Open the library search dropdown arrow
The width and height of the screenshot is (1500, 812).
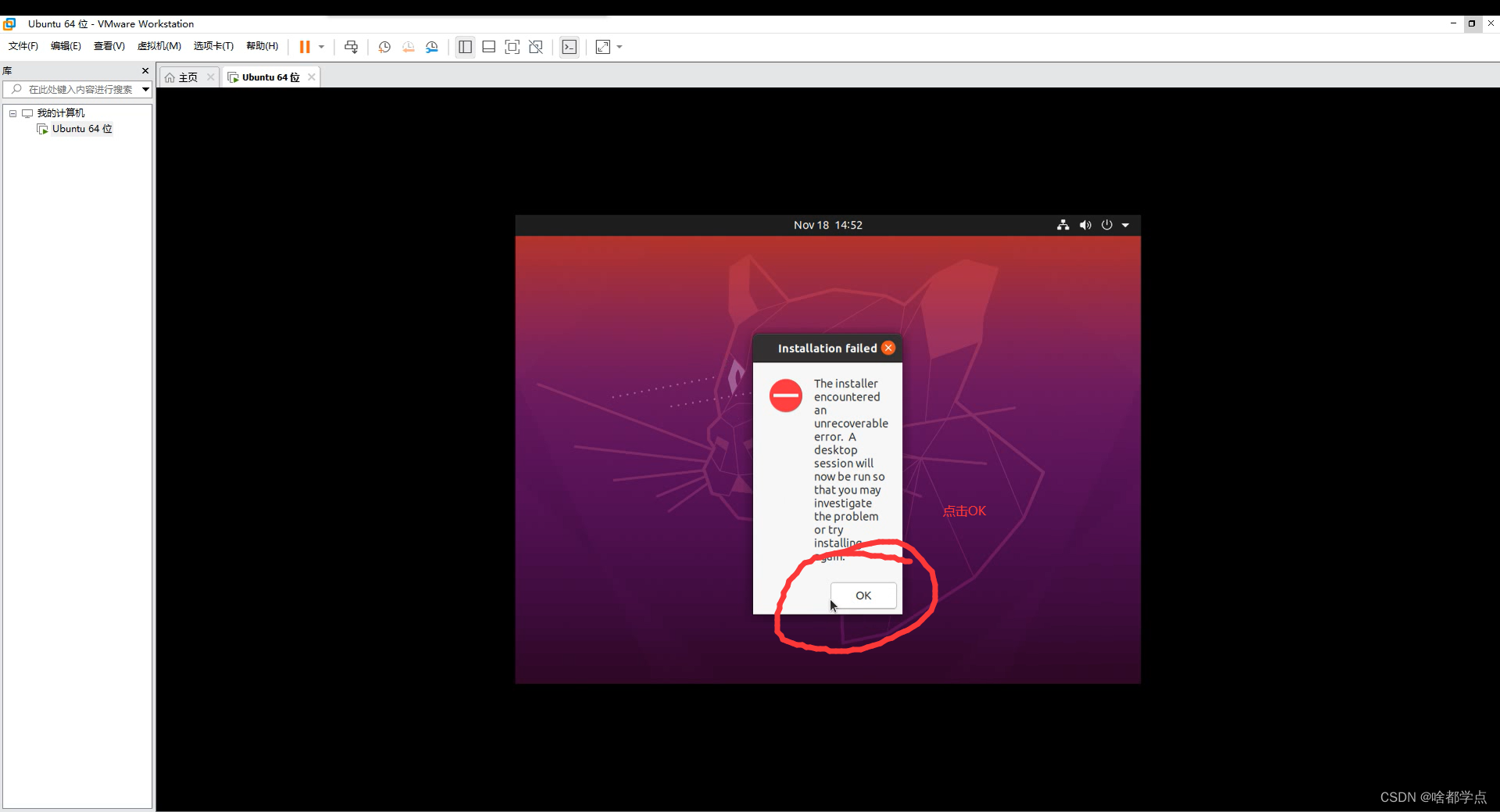click(145, 90)
